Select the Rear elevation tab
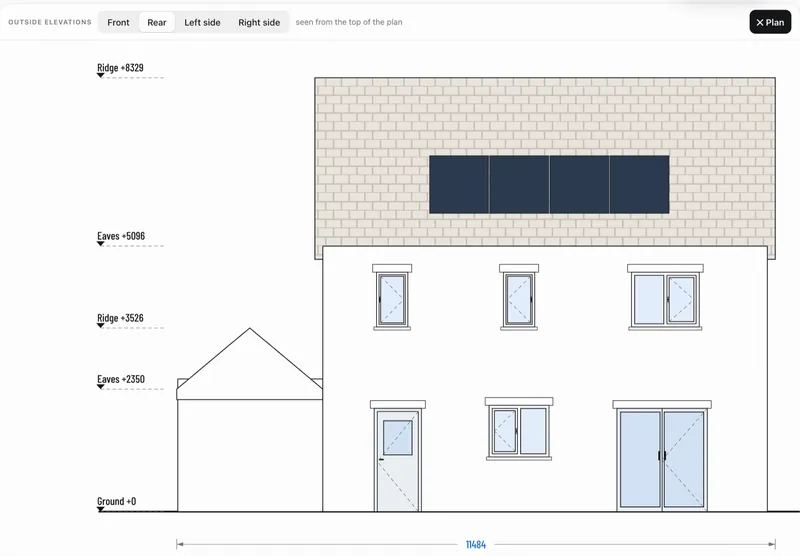 pos(157,22)
